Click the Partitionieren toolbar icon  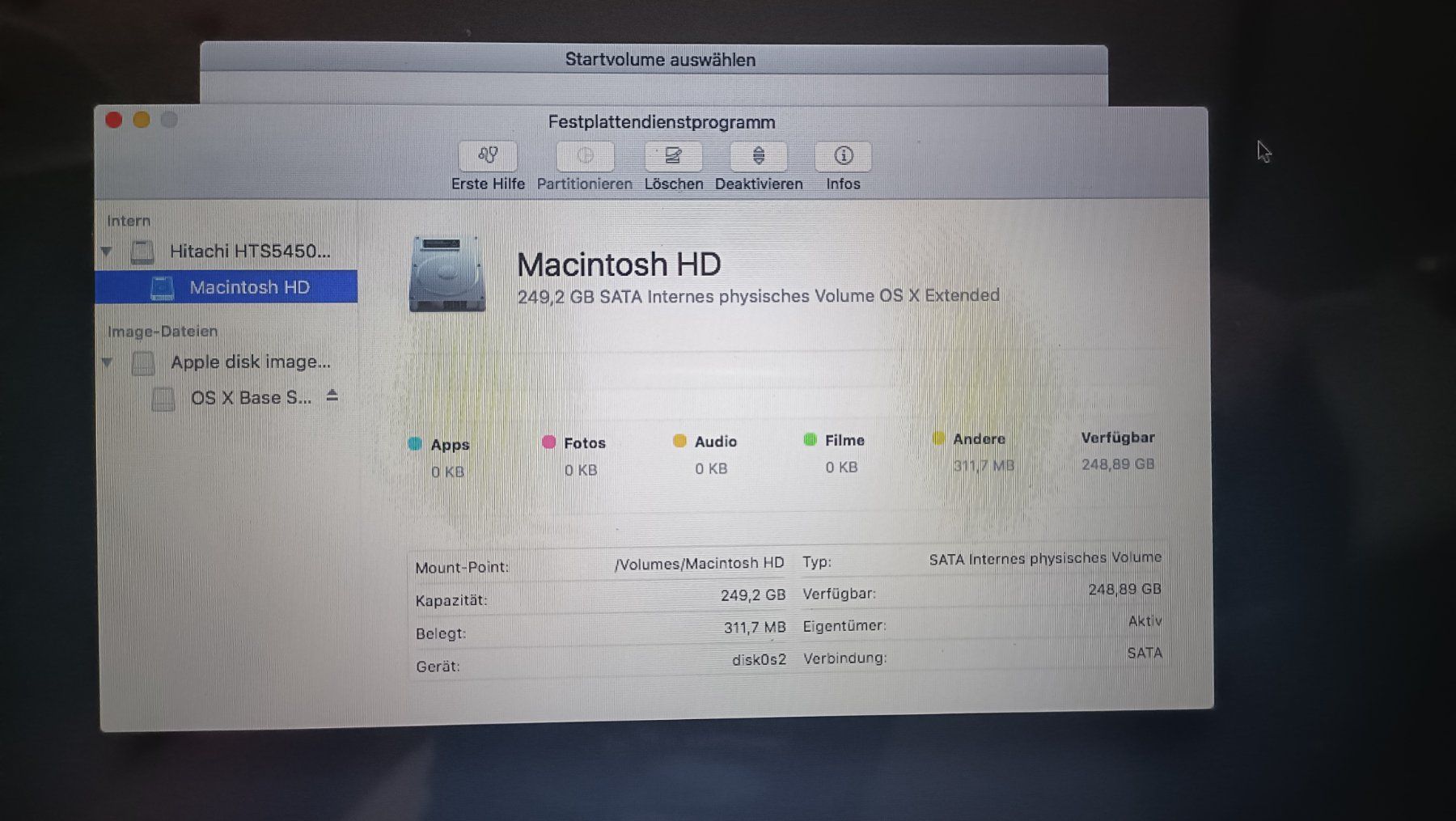[585, 155]
